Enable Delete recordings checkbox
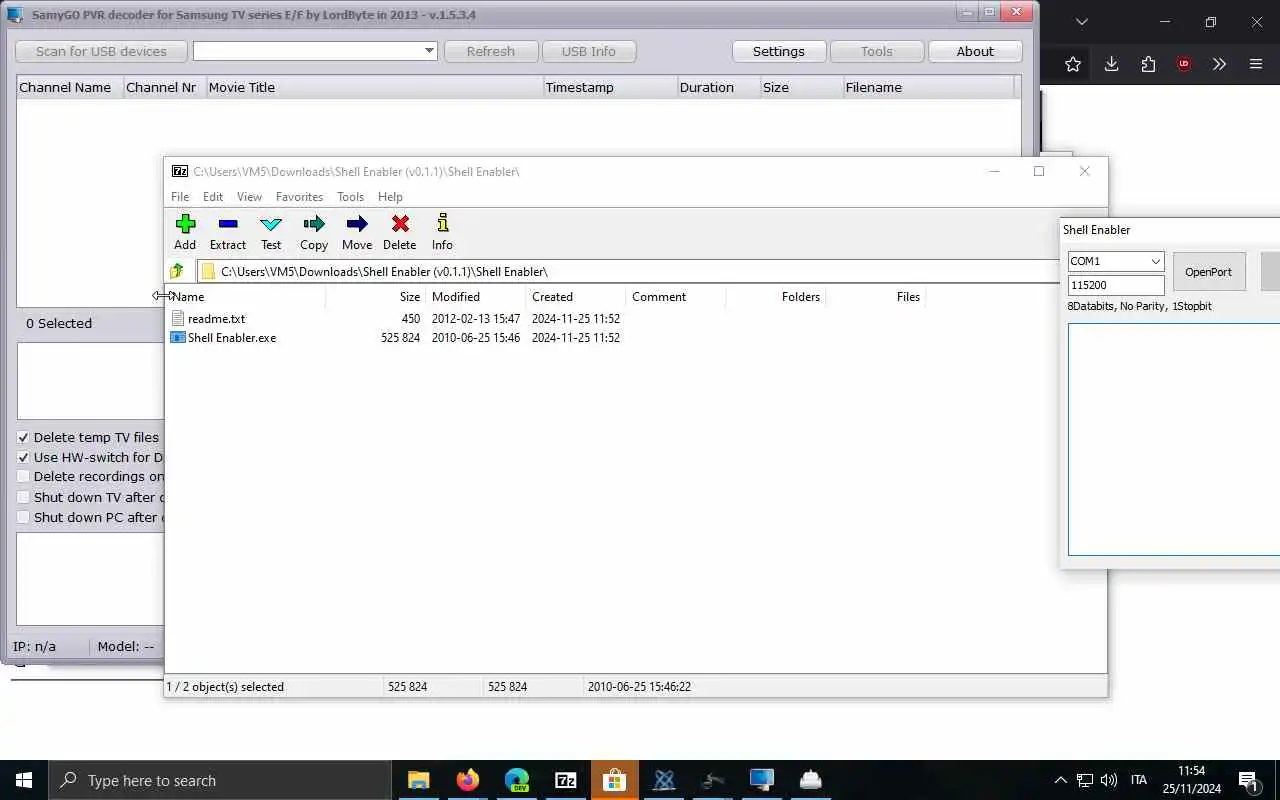Image resolution: width=1280 pixels, height=800 pixels. [23, 477]
